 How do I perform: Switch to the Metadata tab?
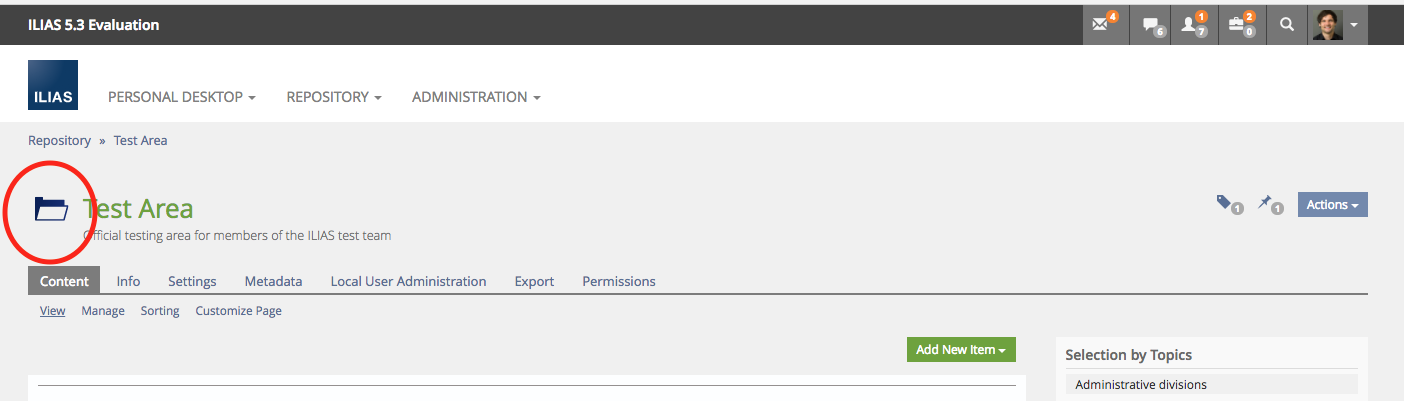[273, 281]
